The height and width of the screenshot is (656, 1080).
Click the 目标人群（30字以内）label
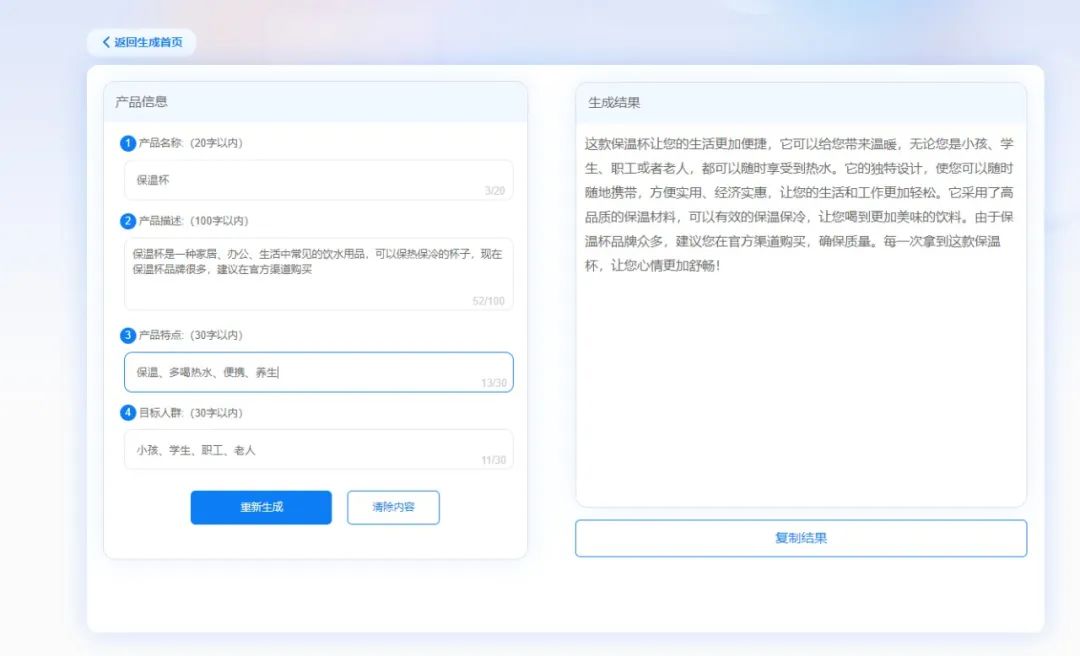click(191, 413)
